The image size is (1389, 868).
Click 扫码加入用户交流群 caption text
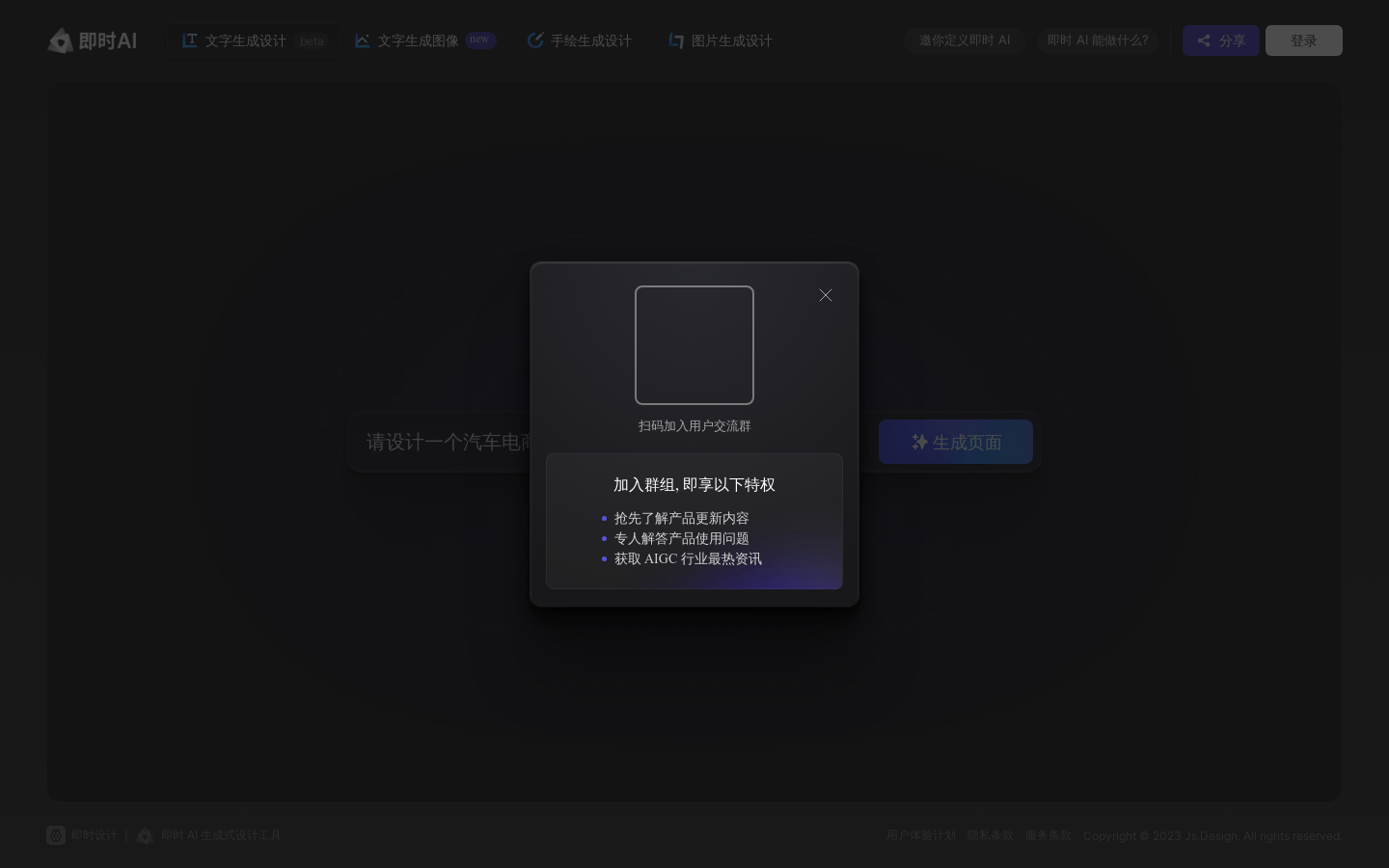[x=694, y=425]
